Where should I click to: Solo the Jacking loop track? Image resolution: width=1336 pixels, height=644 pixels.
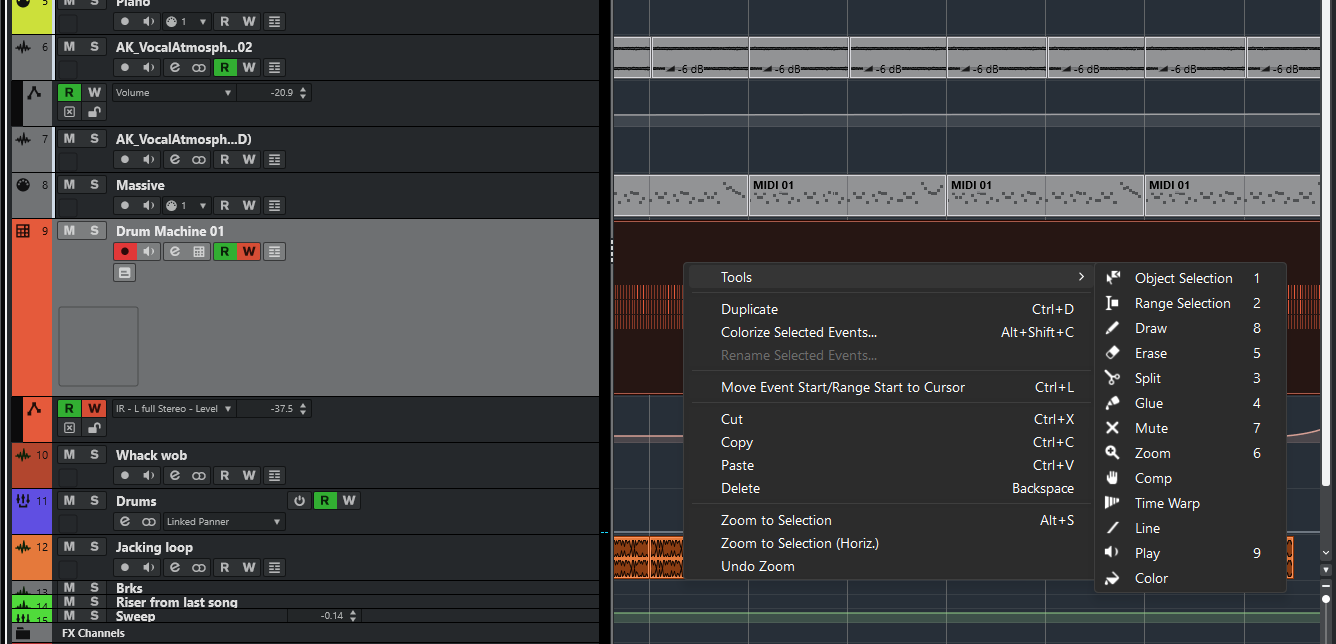click(x=94, y=546)
